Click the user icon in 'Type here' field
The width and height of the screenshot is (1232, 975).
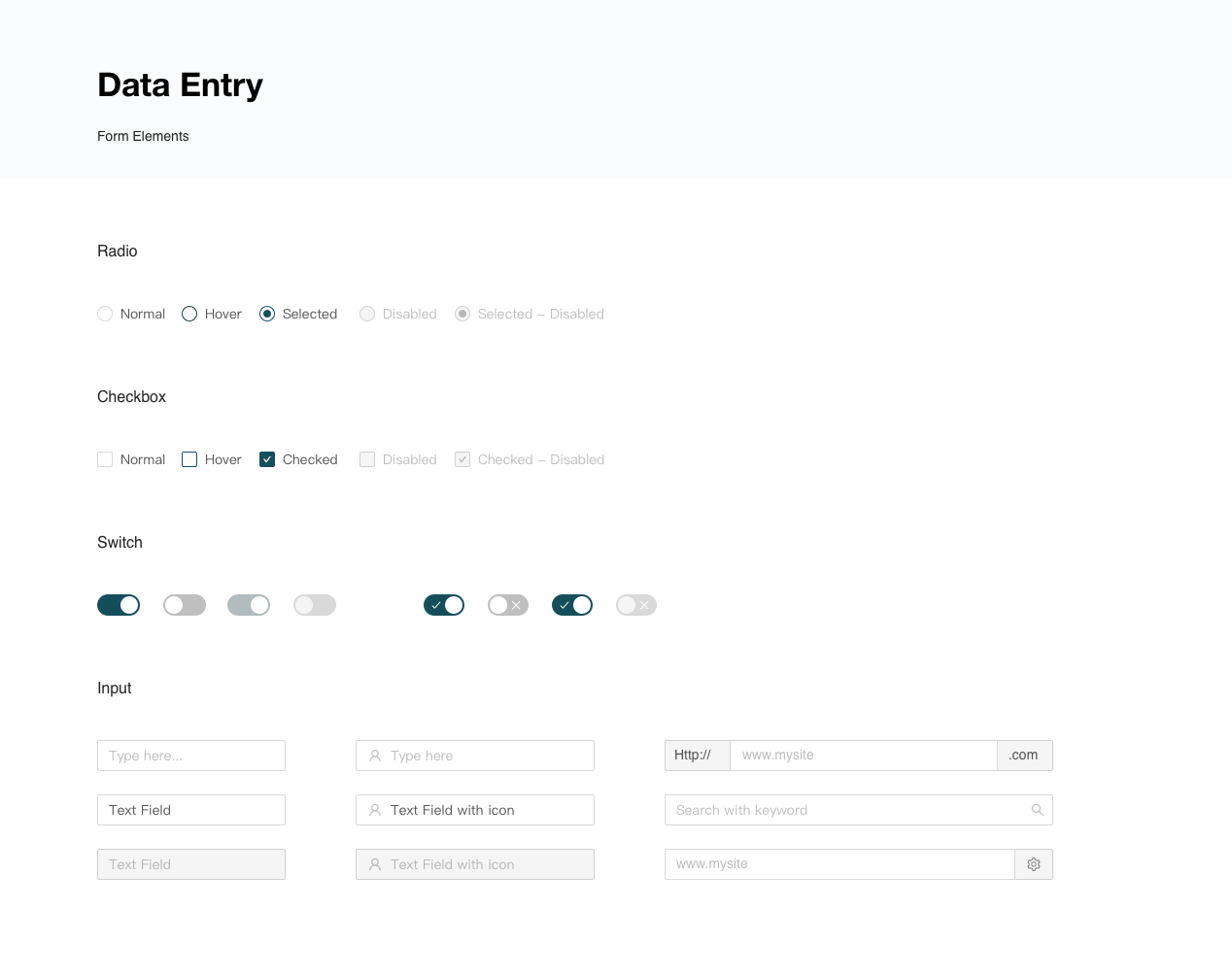click(375, 756)
